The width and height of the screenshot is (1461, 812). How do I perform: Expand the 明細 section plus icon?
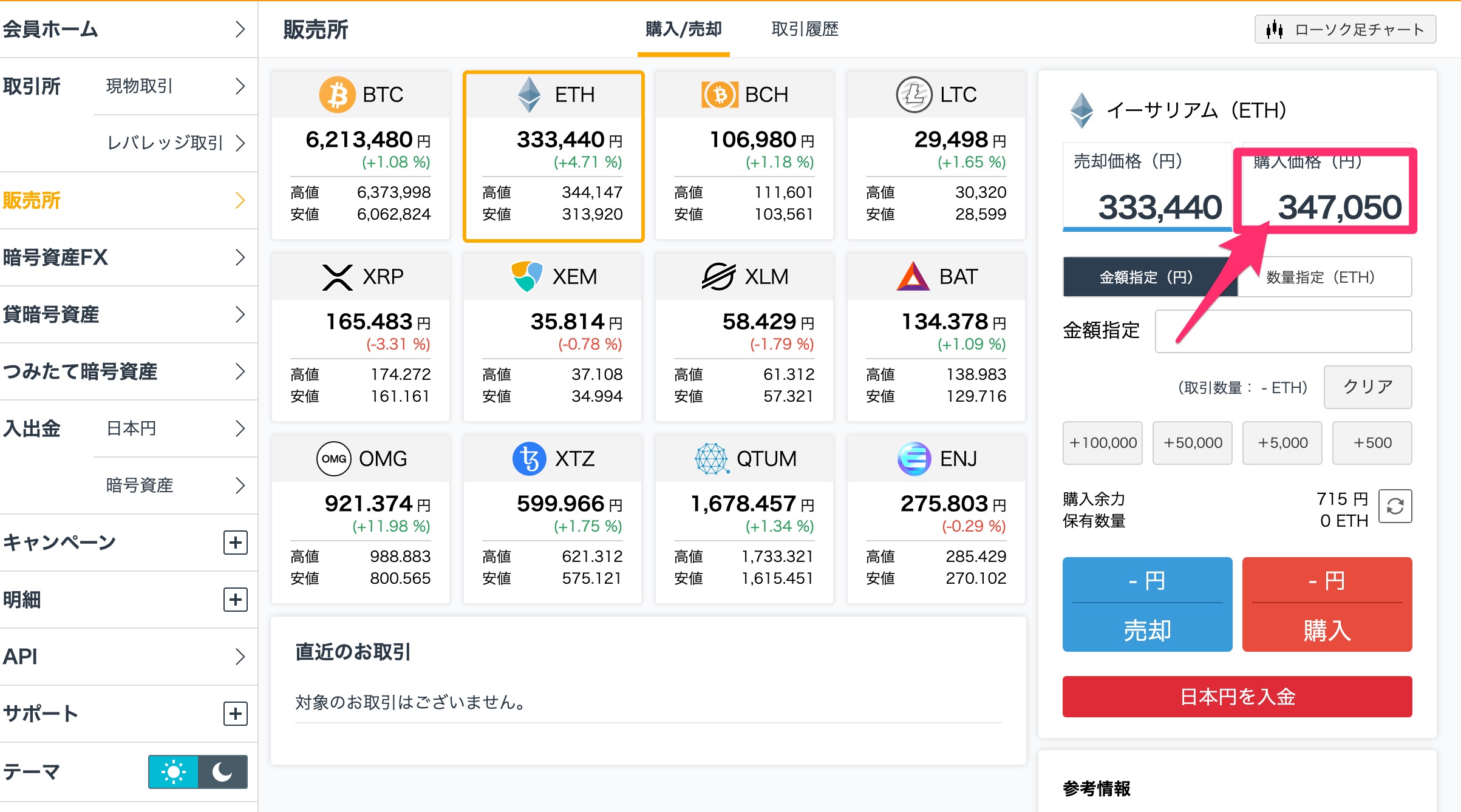pyautogui.click(x=236, y=600)
